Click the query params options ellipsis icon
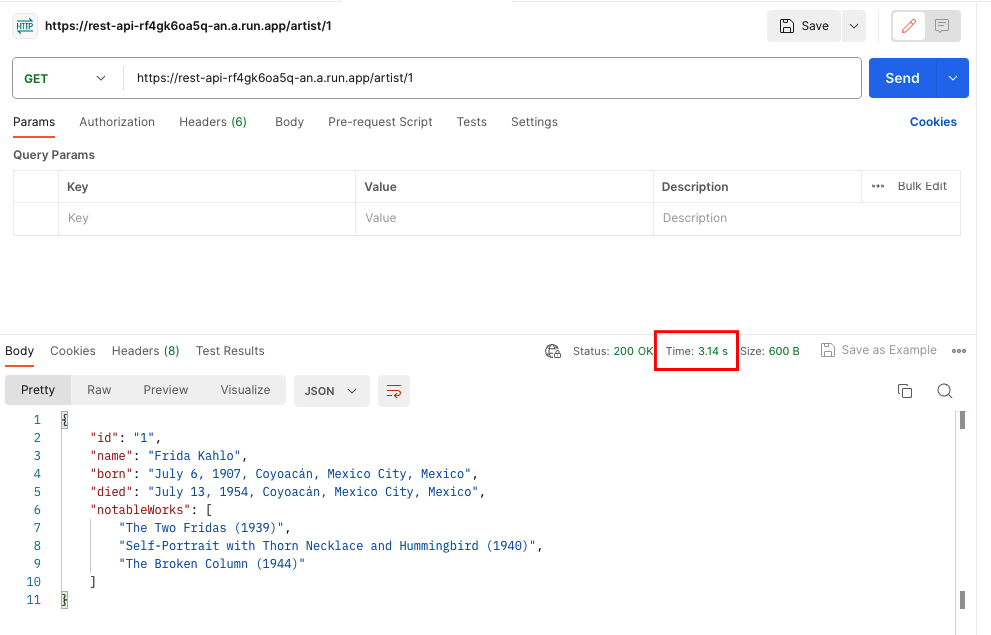The image size is (991, 635). pyautogui.click(x=878, y=186)
